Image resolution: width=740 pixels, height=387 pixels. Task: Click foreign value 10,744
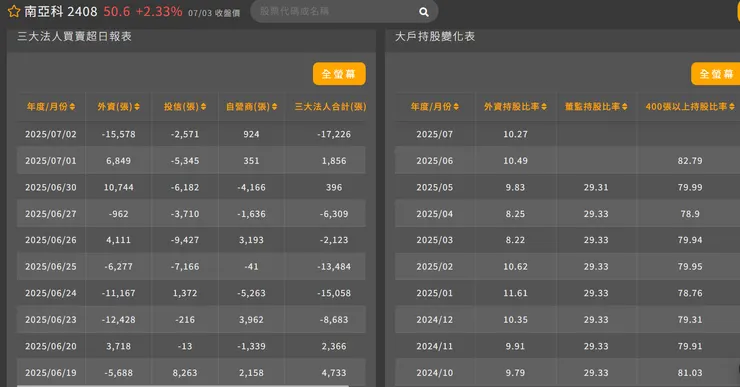(x=118, y=187)
